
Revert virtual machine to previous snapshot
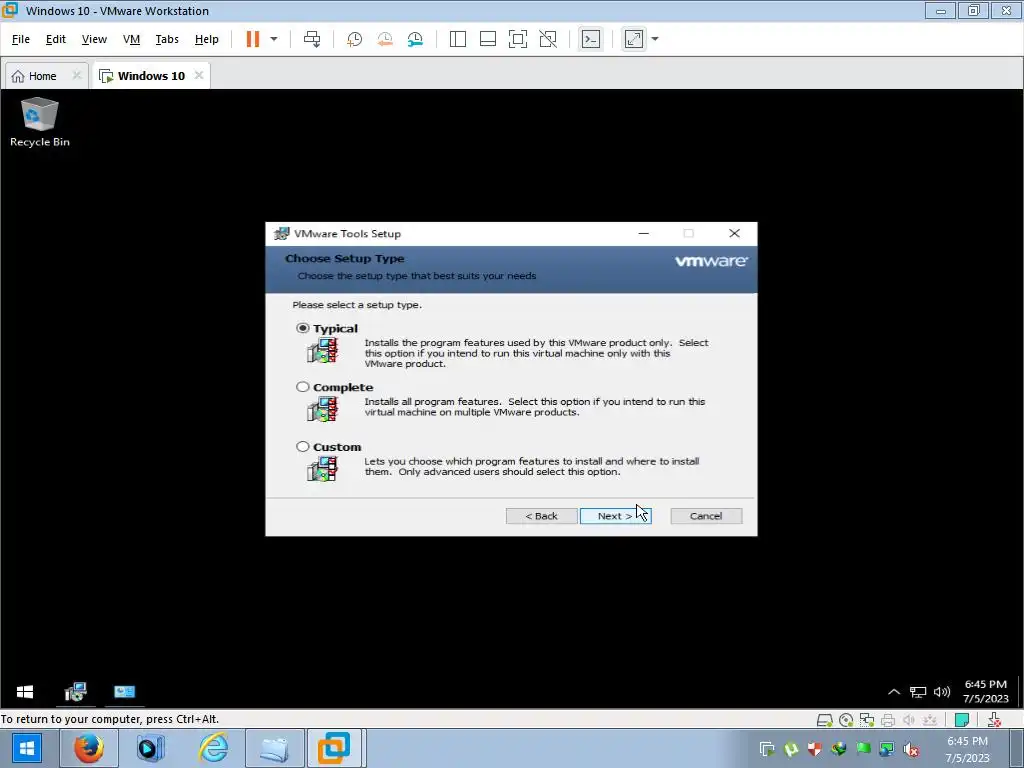point(385,39)
